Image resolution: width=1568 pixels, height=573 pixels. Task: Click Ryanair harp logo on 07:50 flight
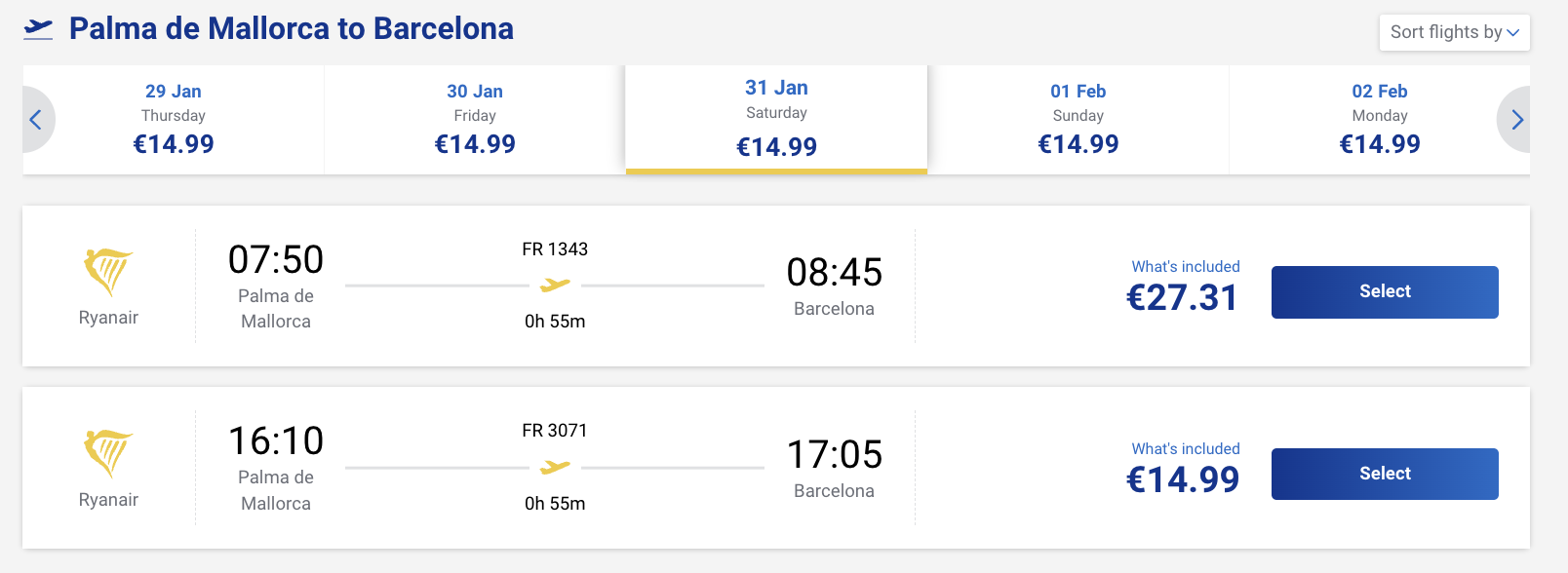pyautogui.click(x=107, y=271)
